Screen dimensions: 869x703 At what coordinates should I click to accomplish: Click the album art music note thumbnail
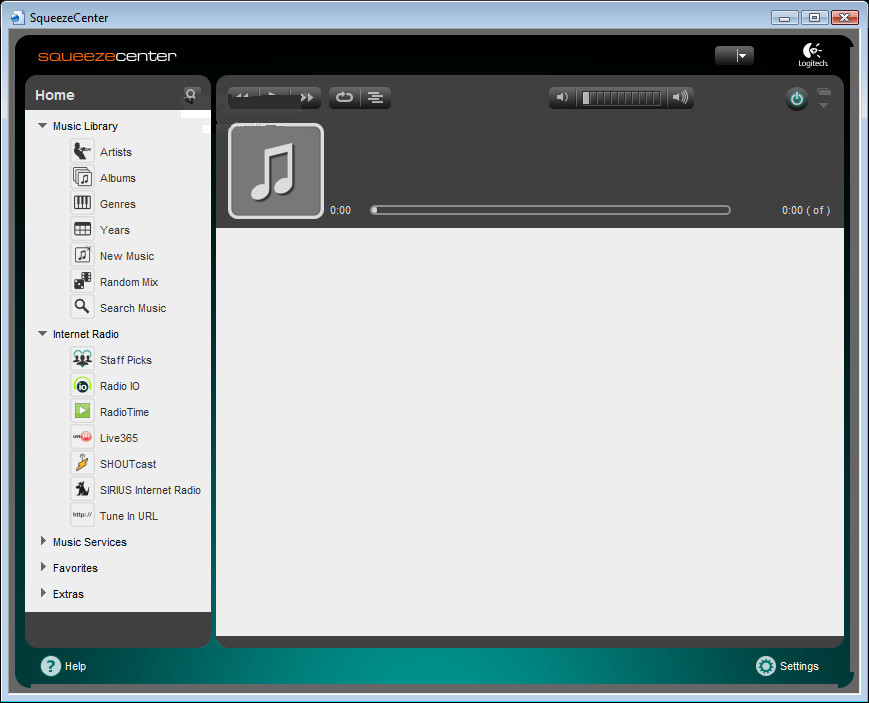tap(276, 171)
